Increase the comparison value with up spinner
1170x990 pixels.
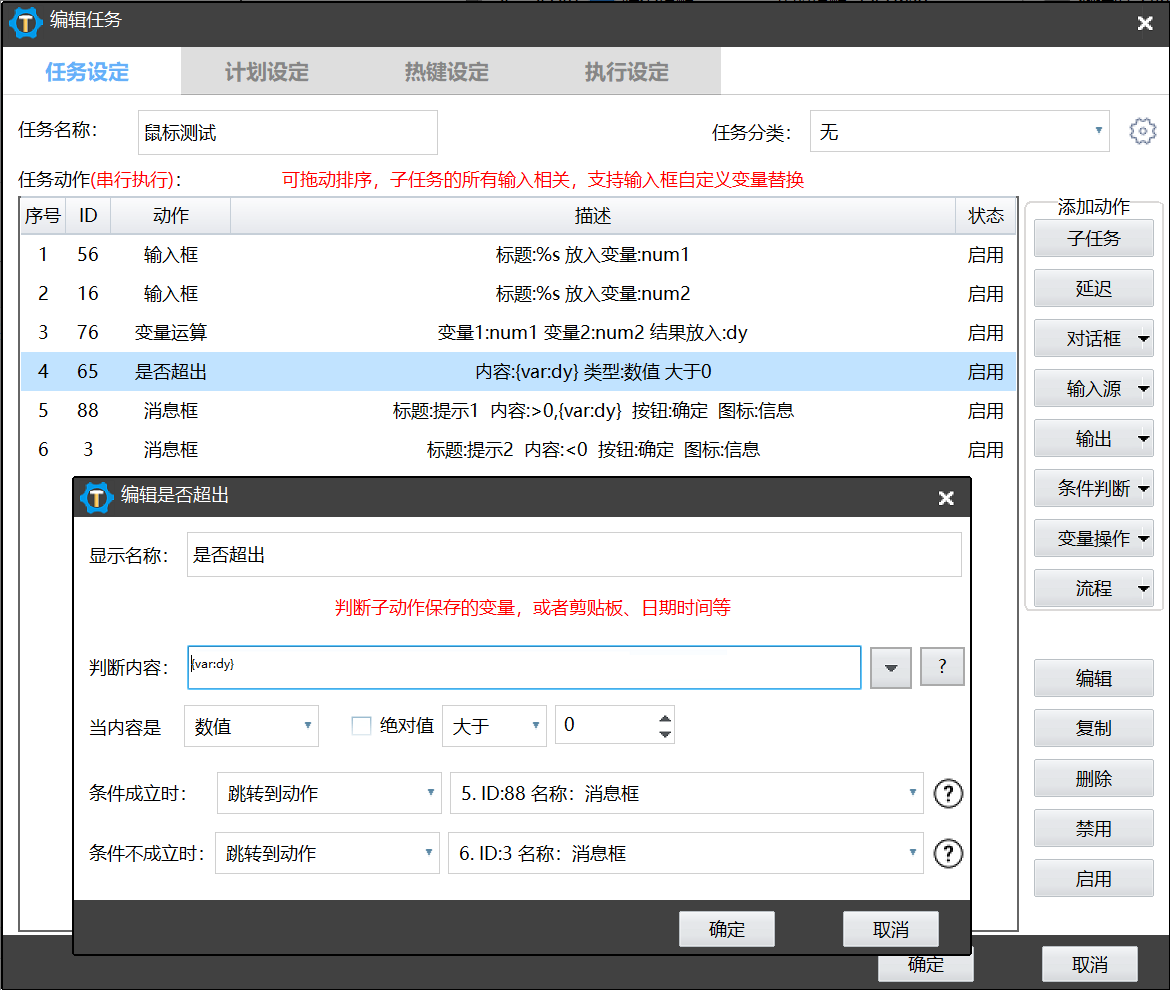665,717
